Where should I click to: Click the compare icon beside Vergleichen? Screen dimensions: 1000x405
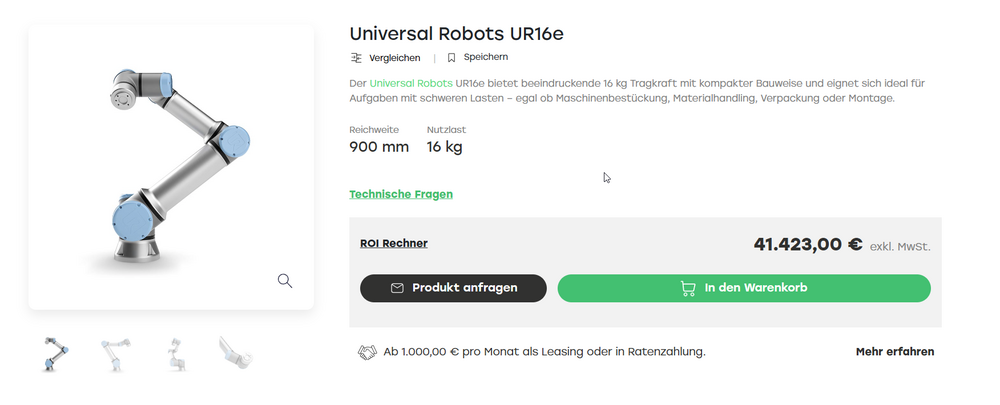point(356,58)
